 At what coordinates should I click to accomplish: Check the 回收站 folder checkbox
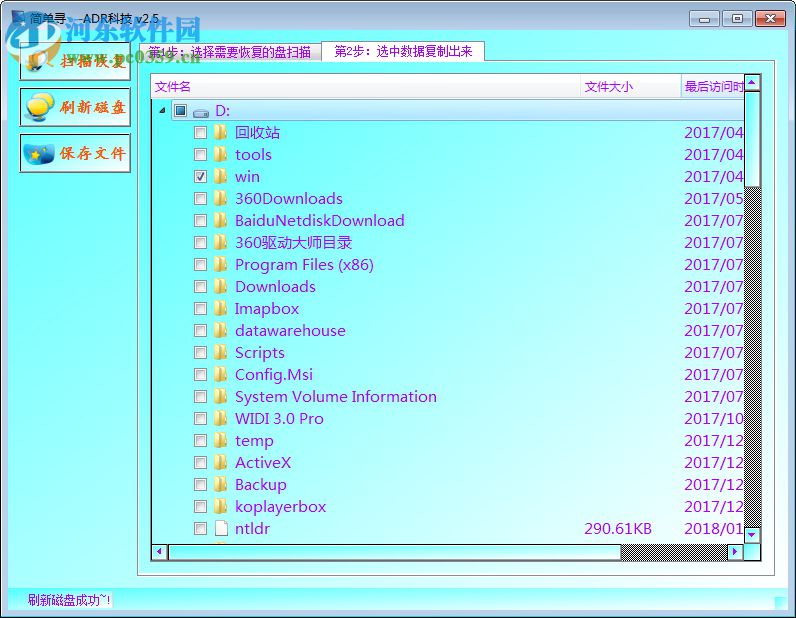click(201, 133)
